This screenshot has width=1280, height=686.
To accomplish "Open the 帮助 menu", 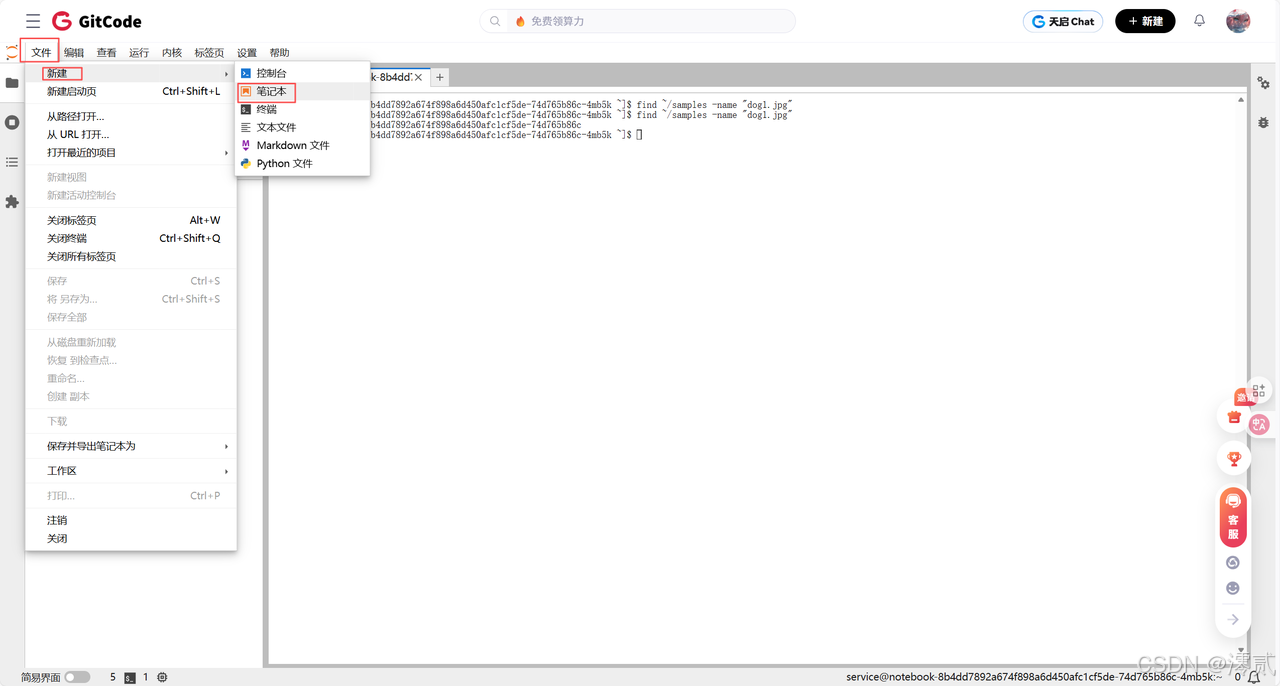I will pyautogui.click(x=280, y=53).
